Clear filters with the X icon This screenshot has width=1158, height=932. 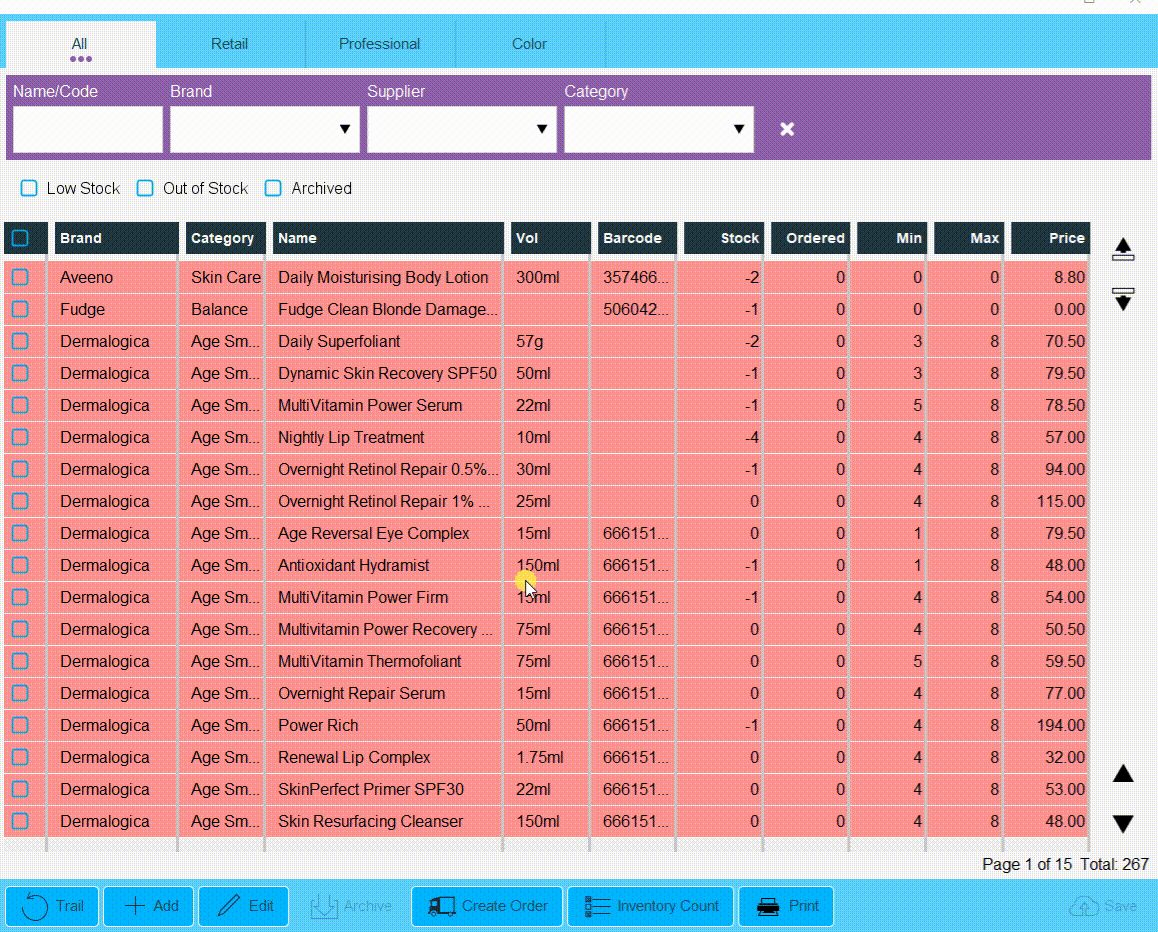787,129
